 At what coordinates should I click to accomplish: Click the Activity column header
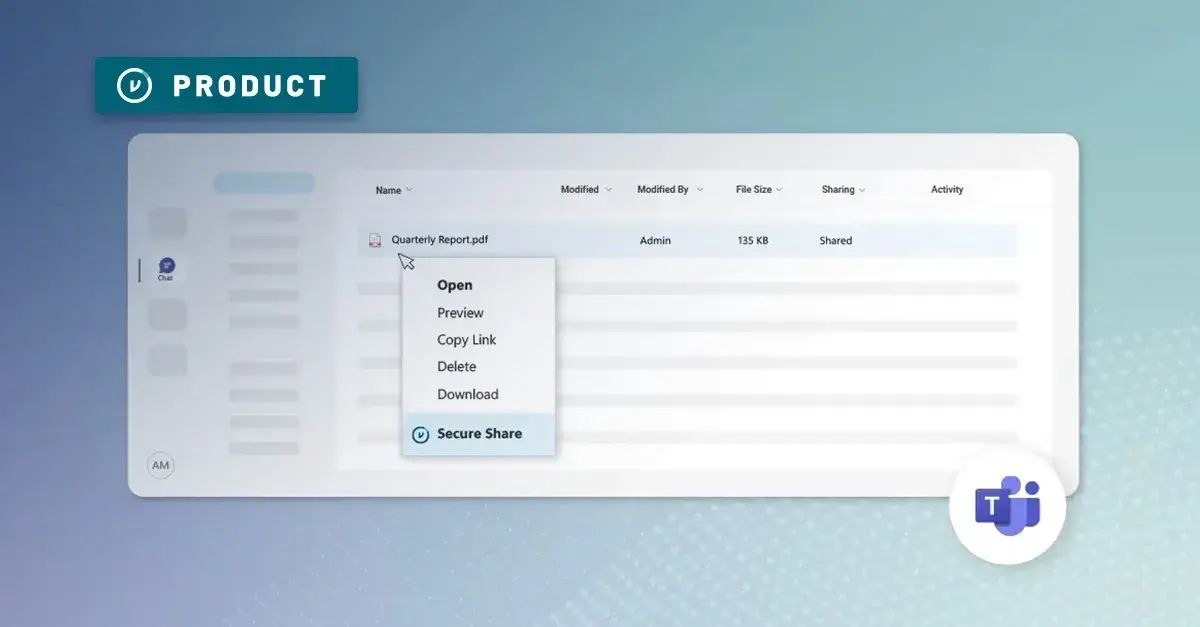947,189
